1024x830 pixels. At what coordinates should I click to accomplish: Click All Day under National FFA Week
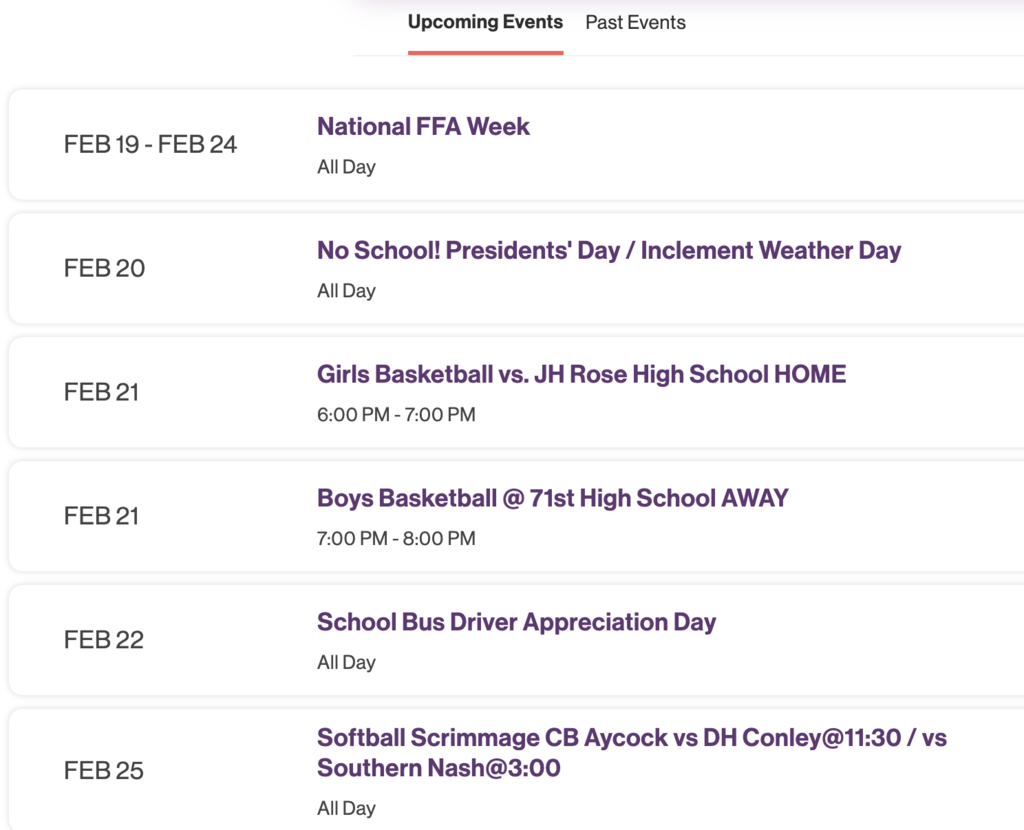(x=346, y=167)
